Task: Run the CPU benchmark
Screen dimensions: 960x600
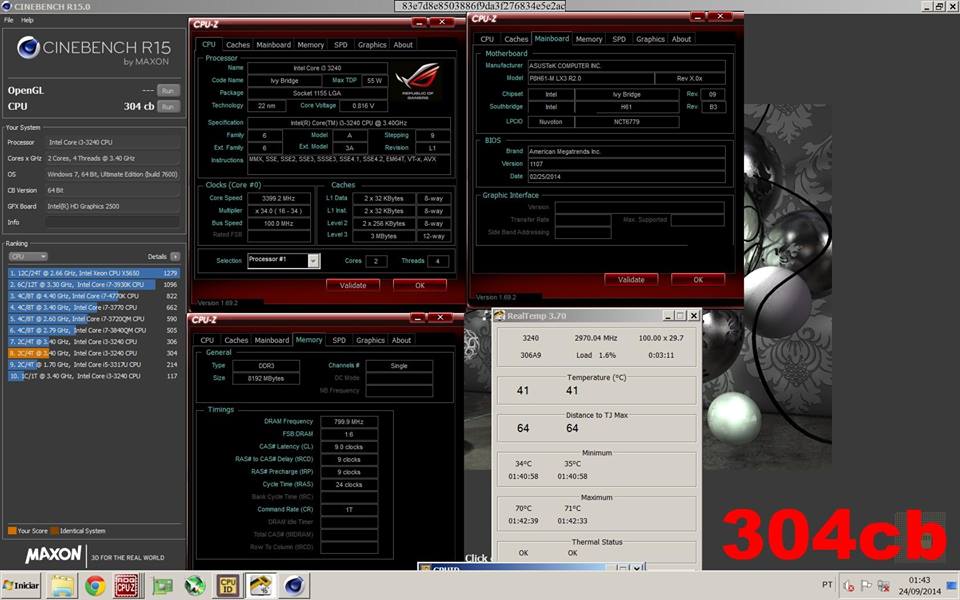Action: [x=168, y=107]
